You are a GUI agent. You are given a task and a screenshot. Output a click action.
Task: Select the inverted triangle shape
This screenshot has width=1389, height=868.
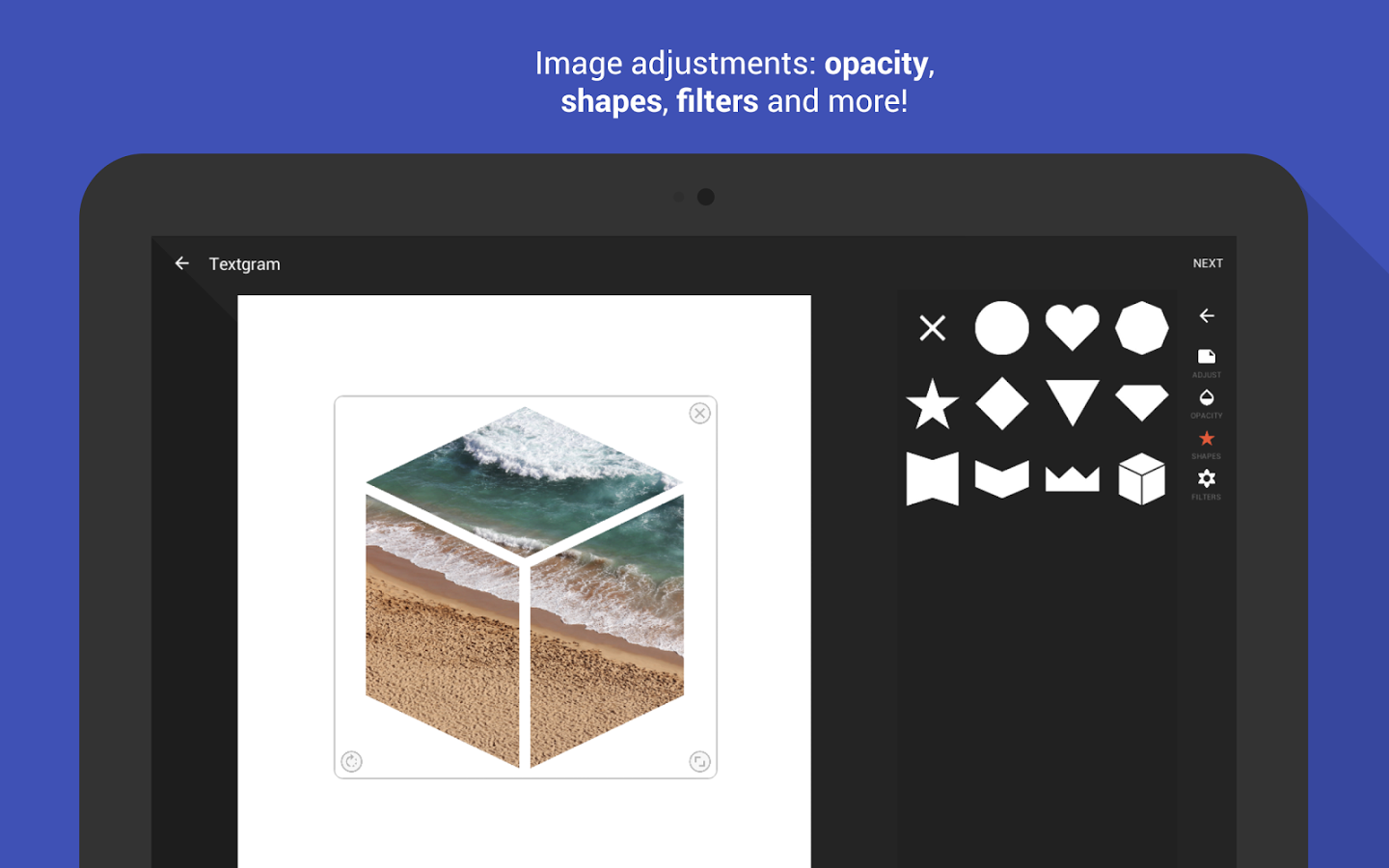1073,403
